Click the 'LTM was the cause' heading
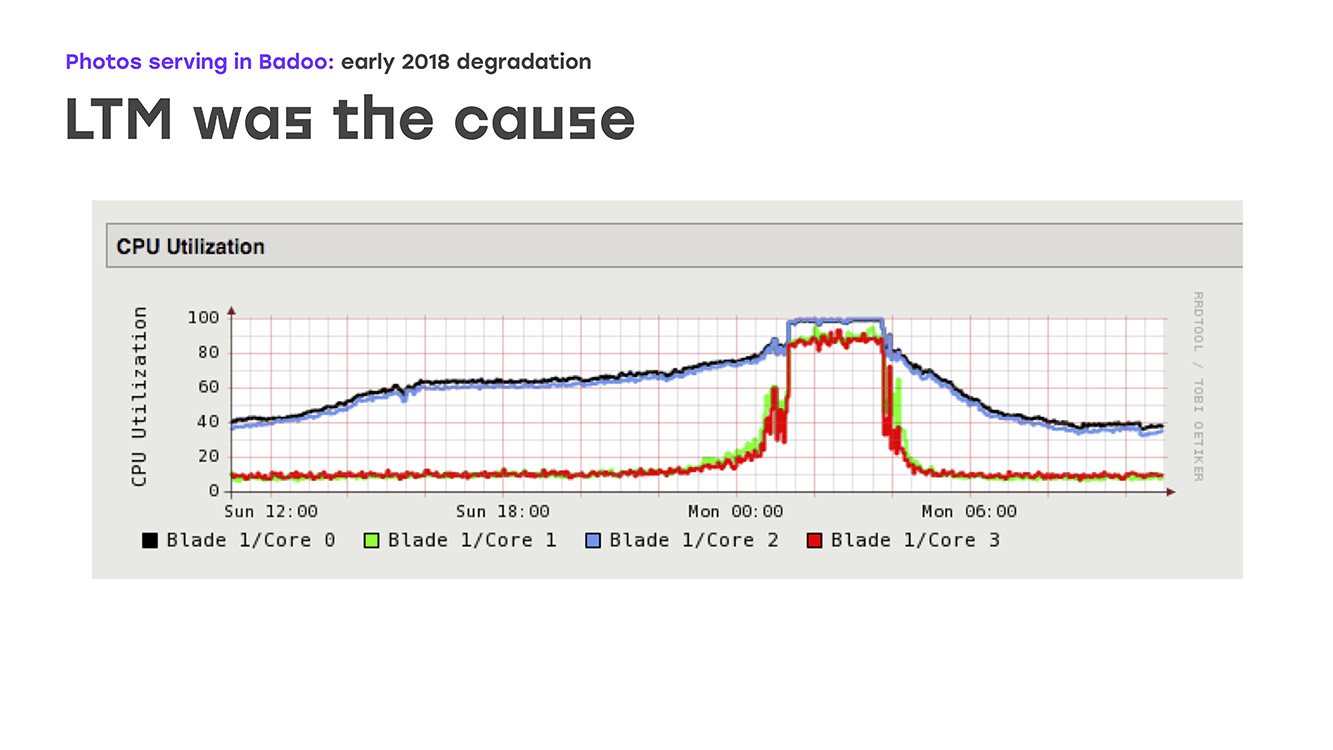1333x750 pixels. click(350, 119)
